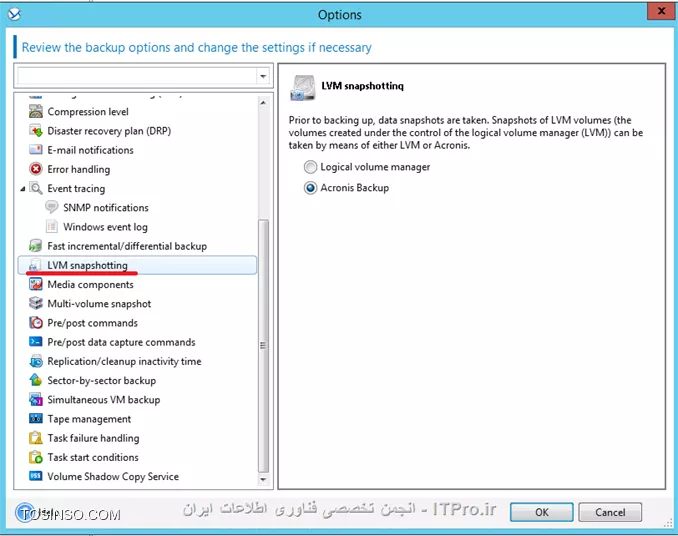678x536 pixels.
Task: Open Tape management option
Action: click(x=90, y=419)
